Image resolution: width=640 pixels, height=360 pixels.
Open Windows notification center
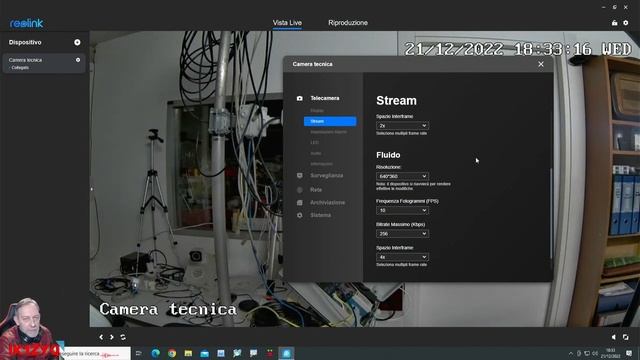tap(629, 353)
